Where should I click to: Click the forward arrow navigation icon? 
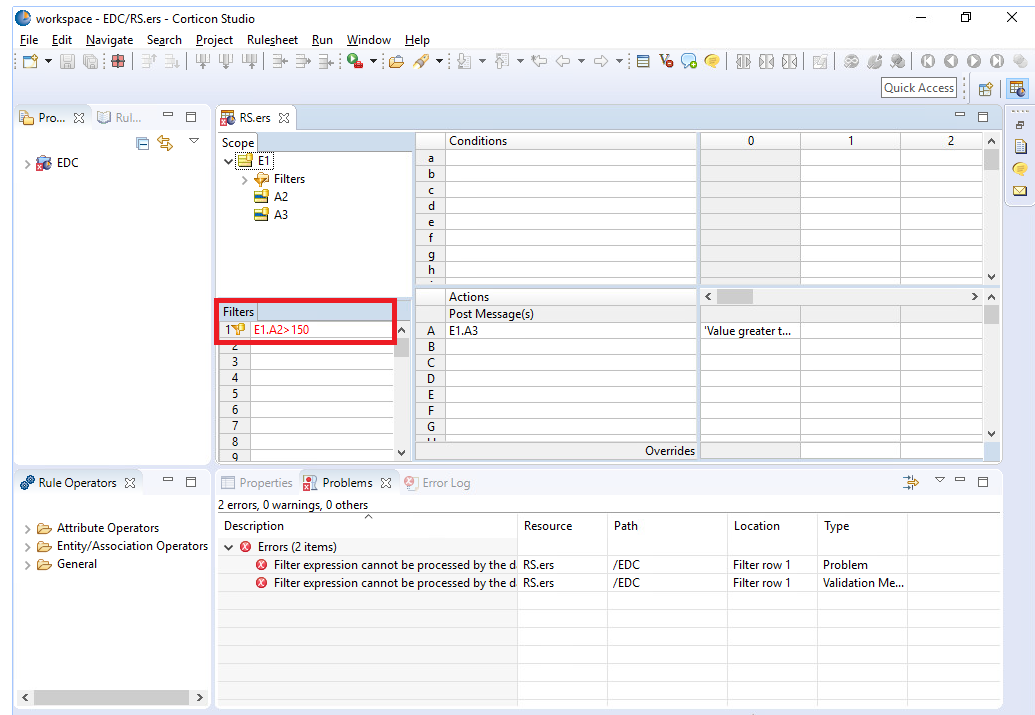[601, 61]
